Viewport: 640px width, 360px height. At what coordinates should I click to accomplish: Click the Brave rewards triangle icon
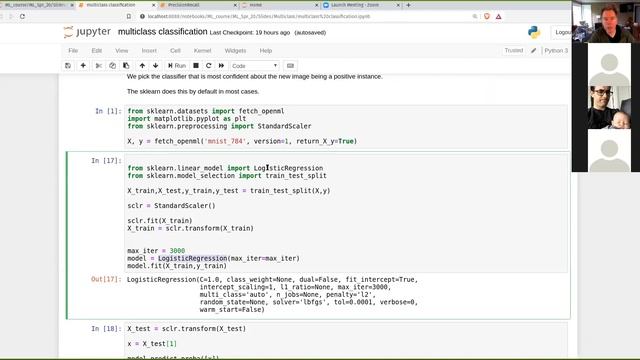(x=498, y=16)
